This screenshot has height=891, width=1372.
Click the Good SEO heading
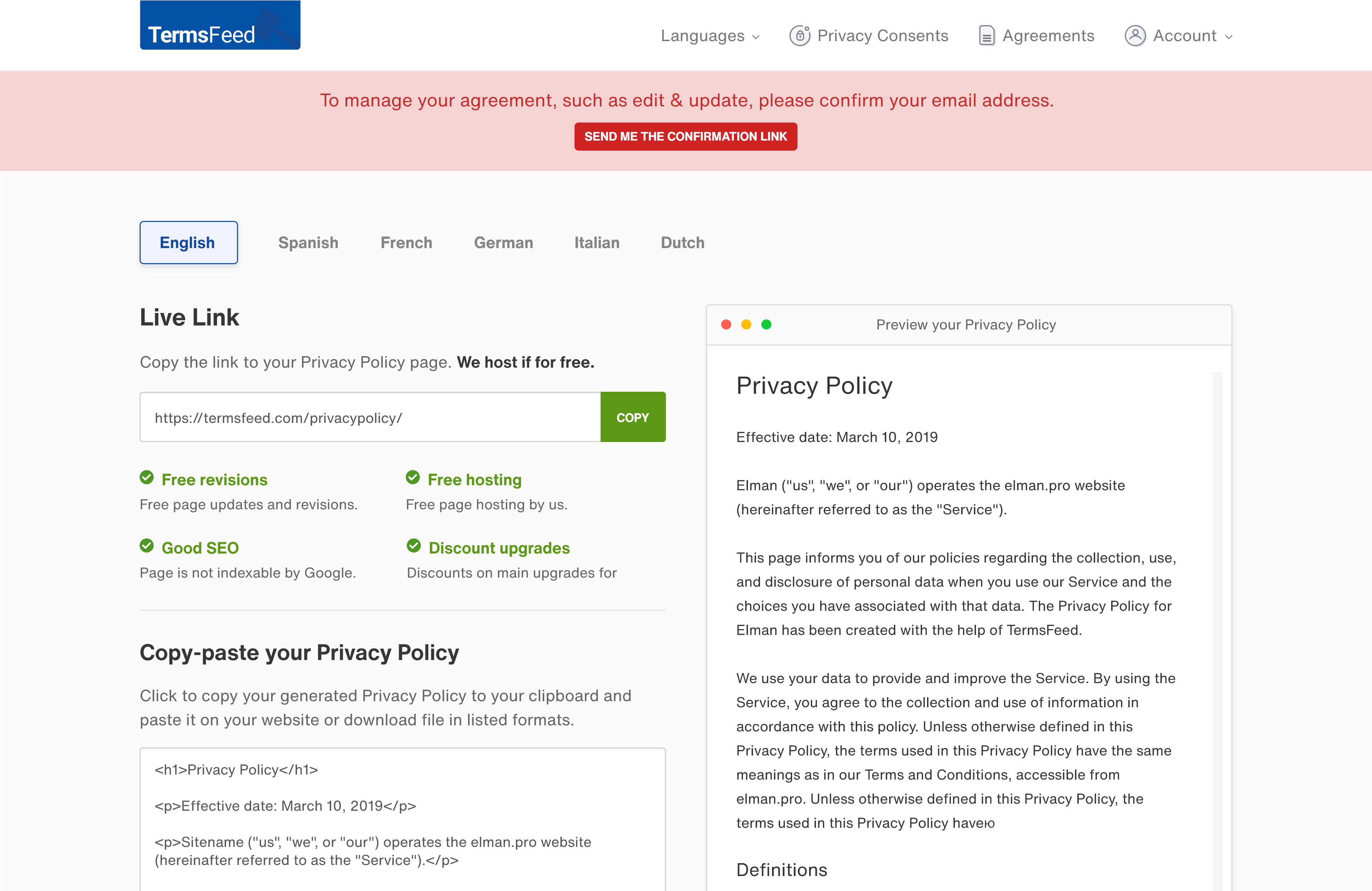(x=200, y=548)
